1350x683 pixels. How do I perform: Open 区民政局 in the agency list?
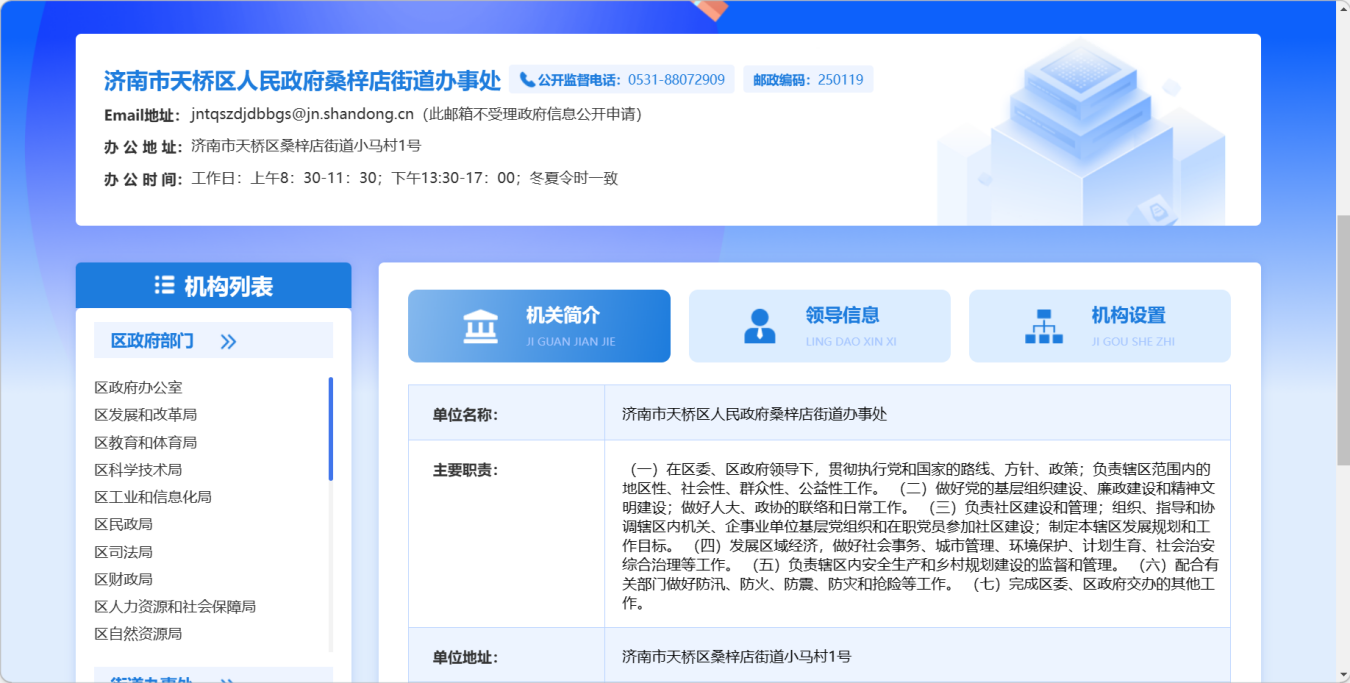click(123, 524)
